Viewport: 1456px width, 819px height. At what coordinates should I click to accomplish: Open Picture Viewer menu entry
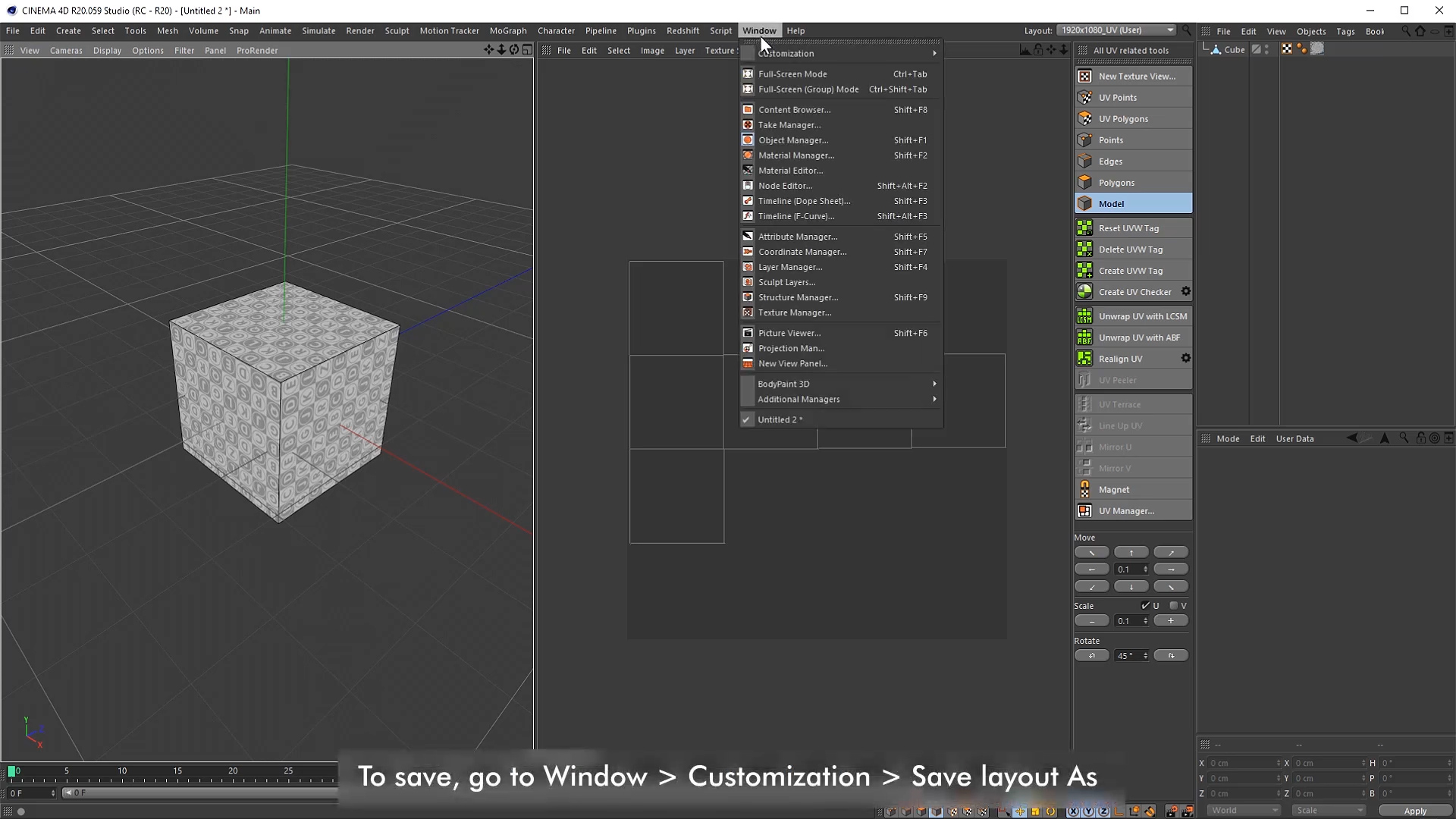841,333
